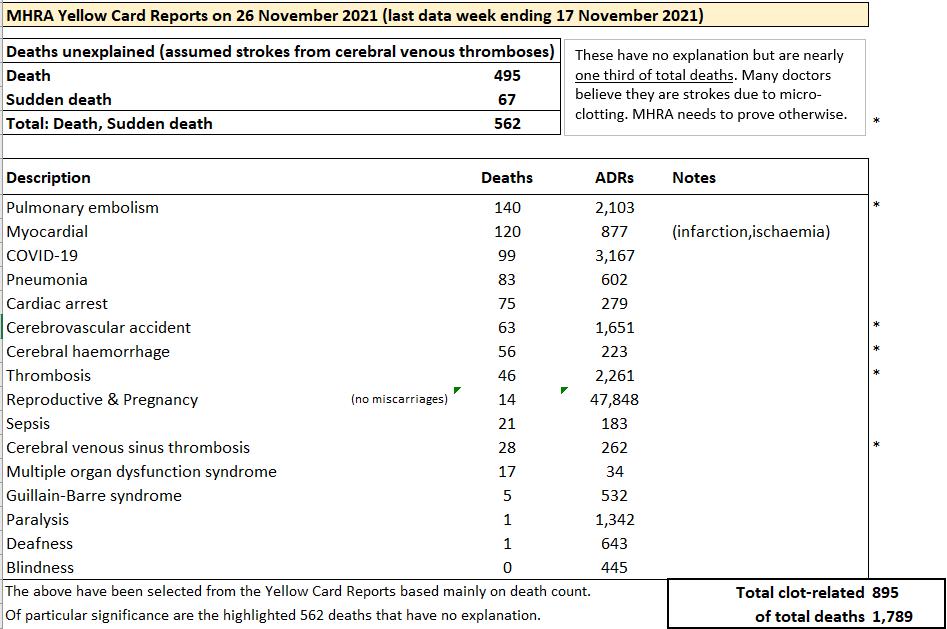Click the title cell MHRA Yellow Card Reports

(x=354, y=15)
